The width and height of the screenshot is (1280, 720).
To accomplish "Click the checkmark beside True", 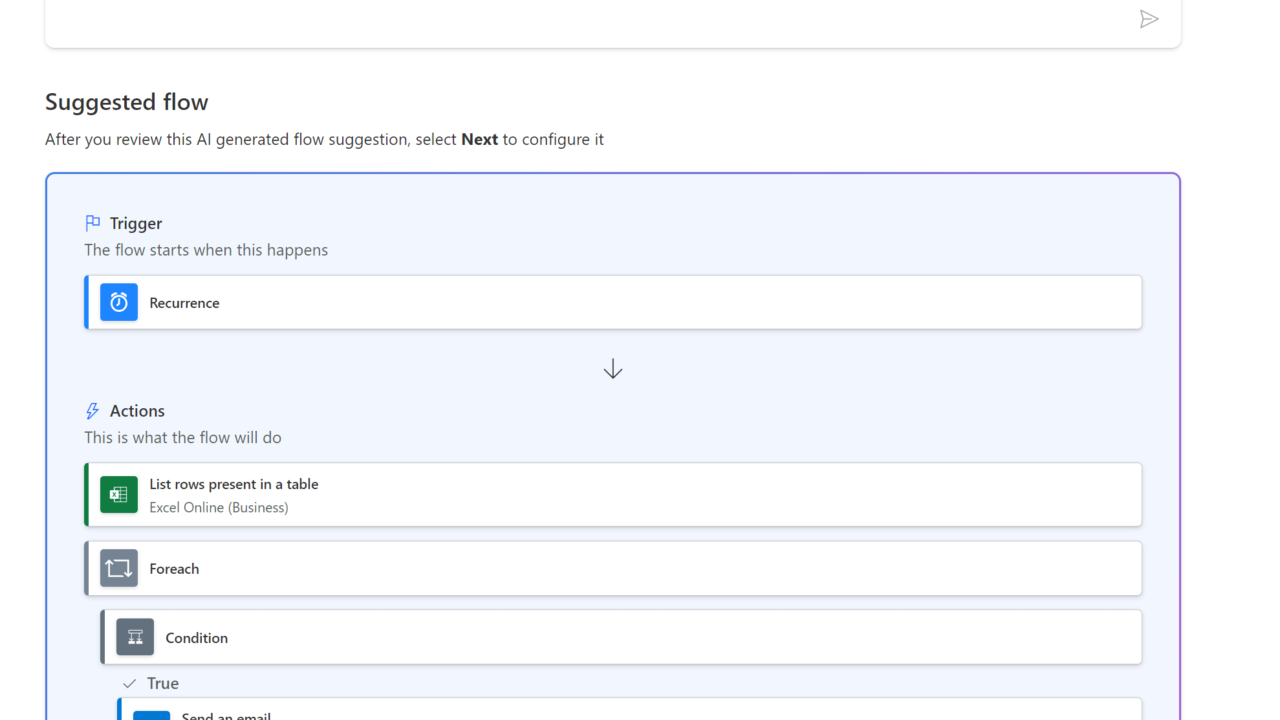I will click(129, 684).
